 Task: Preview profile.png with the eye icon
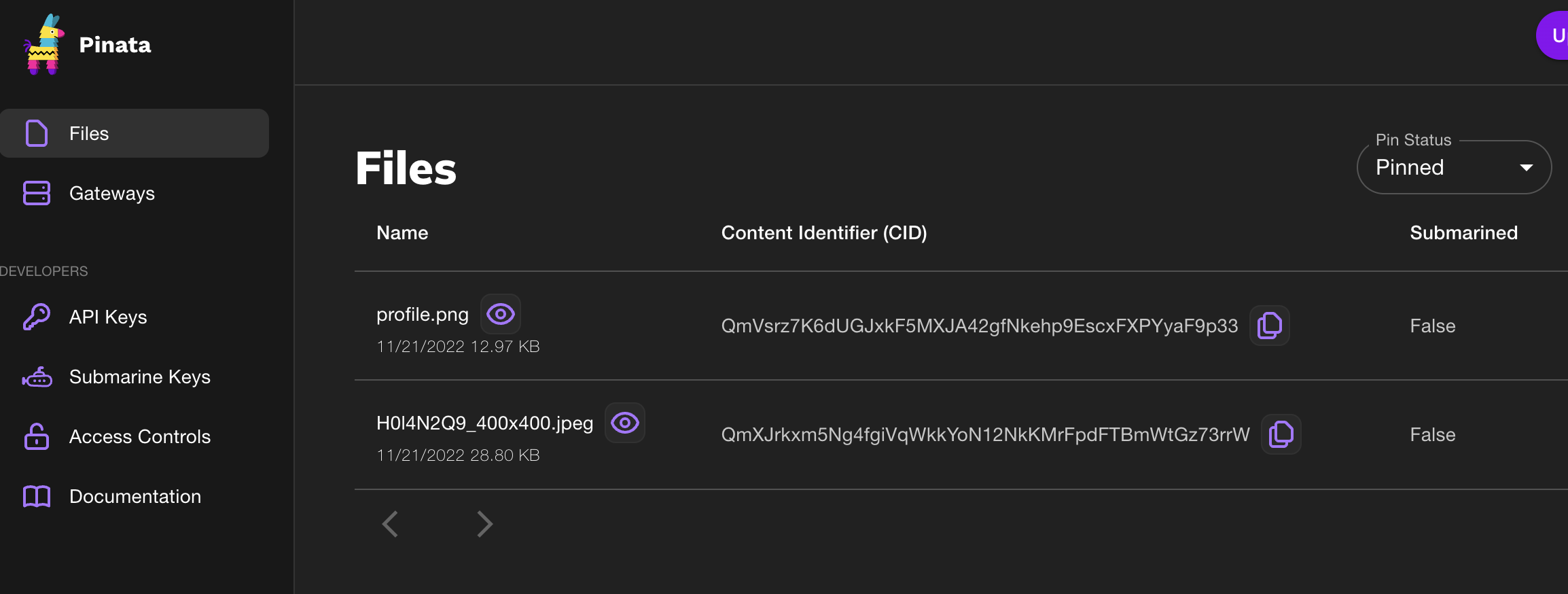[501, 314]
